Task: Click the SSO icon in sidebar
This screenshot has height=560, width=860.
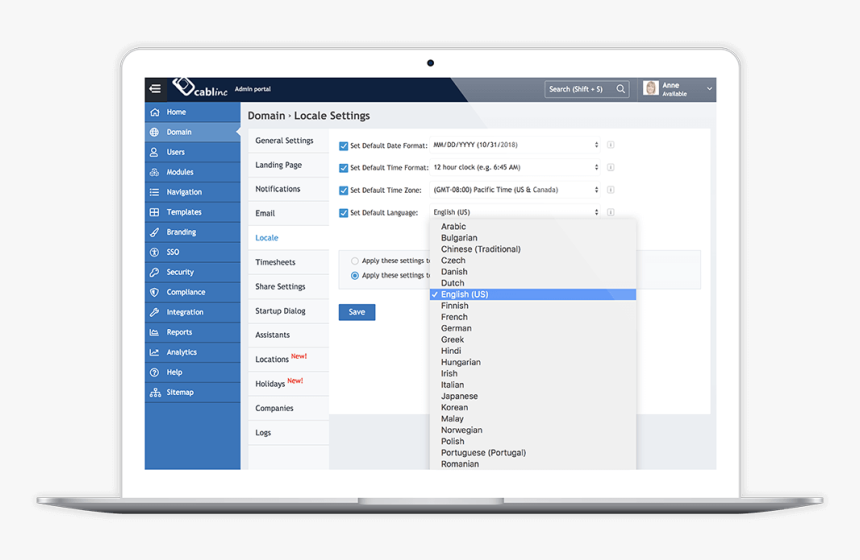Action: (155, 252)
